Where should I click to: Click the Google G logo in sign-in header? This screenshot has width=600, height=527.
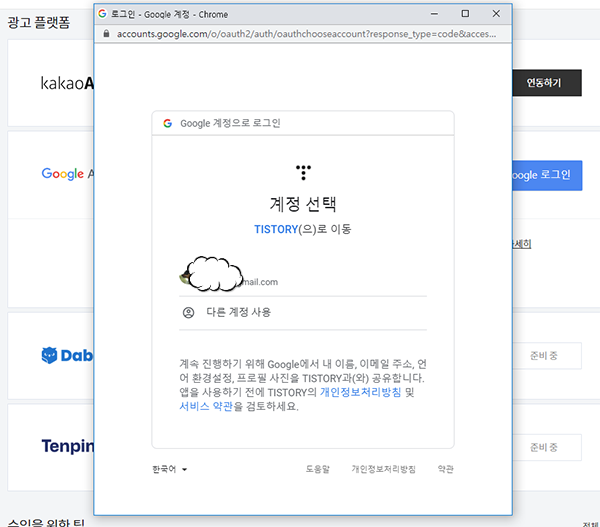click(x=168, y=123)
